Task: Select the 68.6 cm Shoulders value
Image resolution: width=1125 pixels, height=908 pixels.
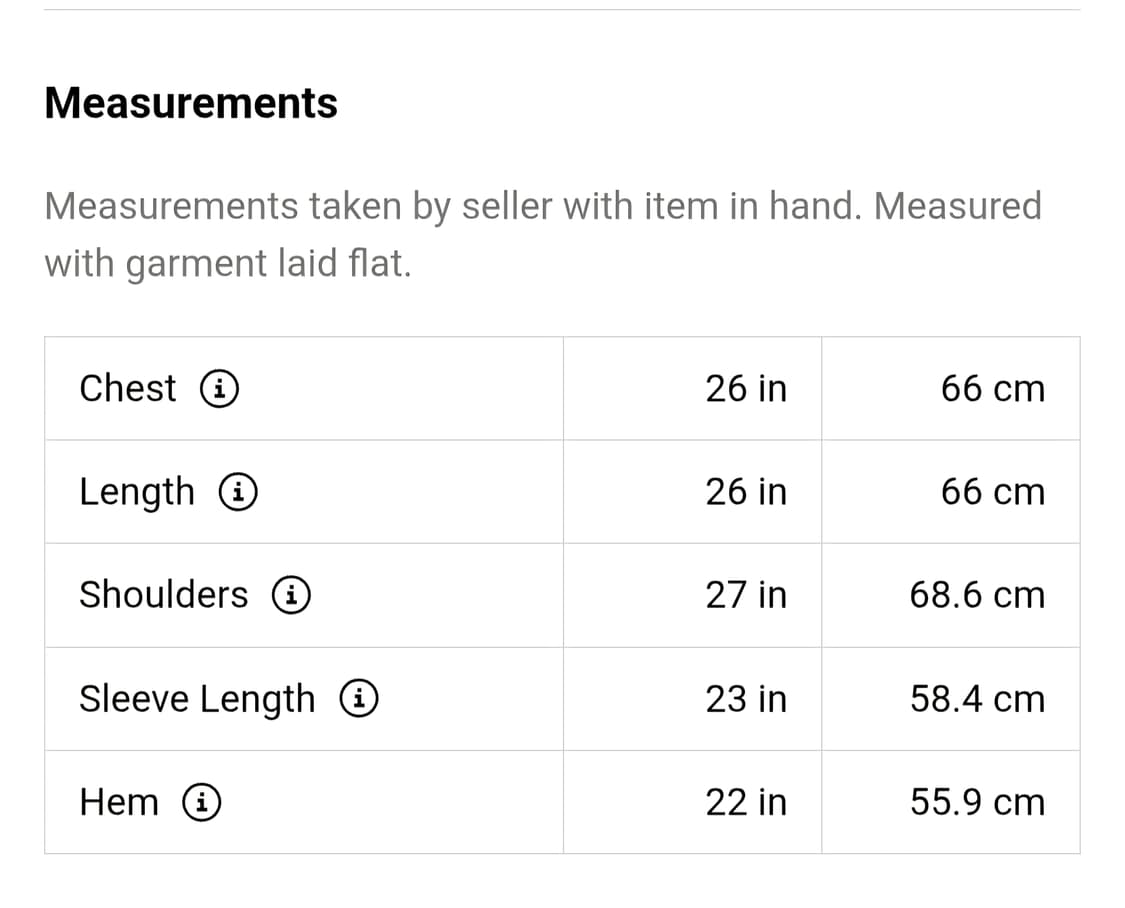Action: tap(977, 595)
